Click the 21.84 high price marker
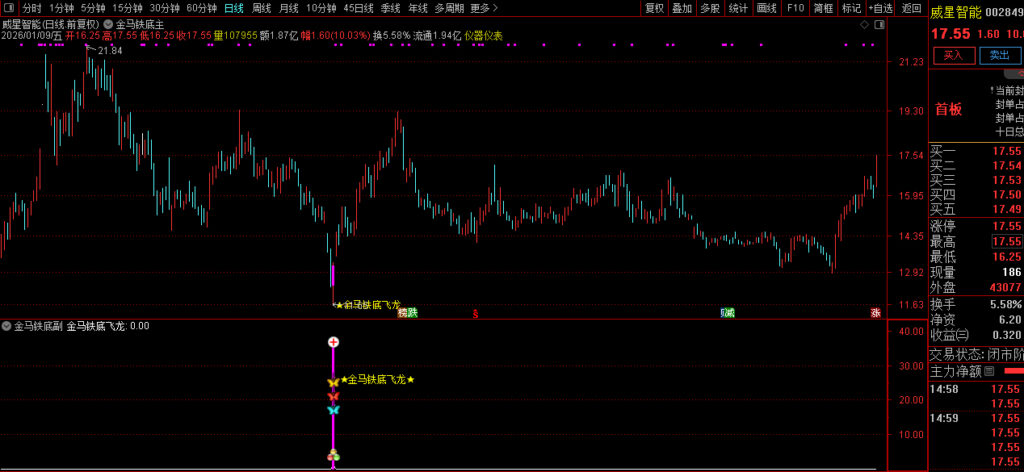 109,50
